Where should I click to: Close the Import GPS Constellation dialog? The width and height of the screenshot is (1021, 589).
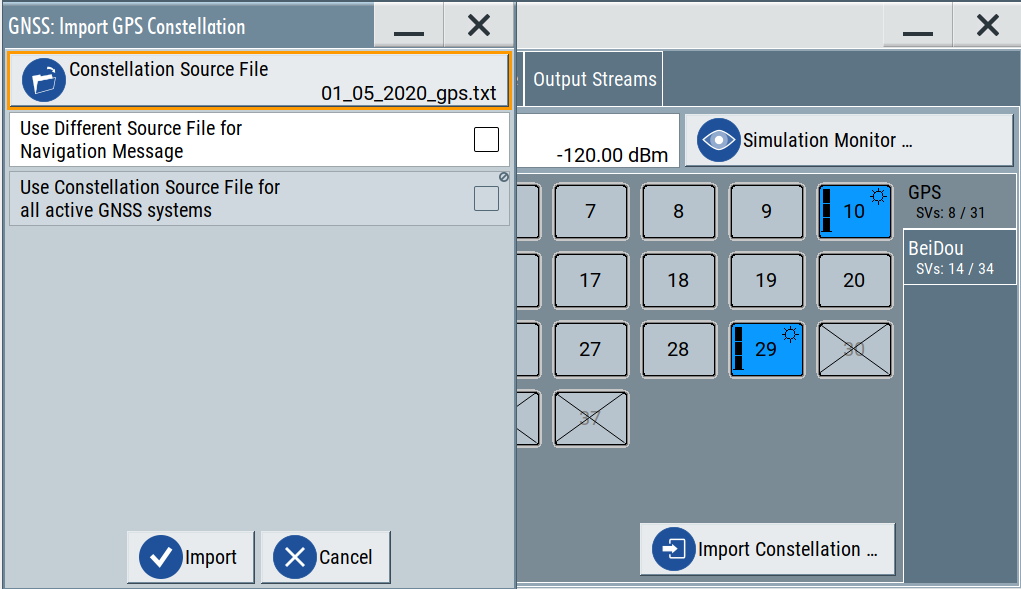[x=479, y=26]
